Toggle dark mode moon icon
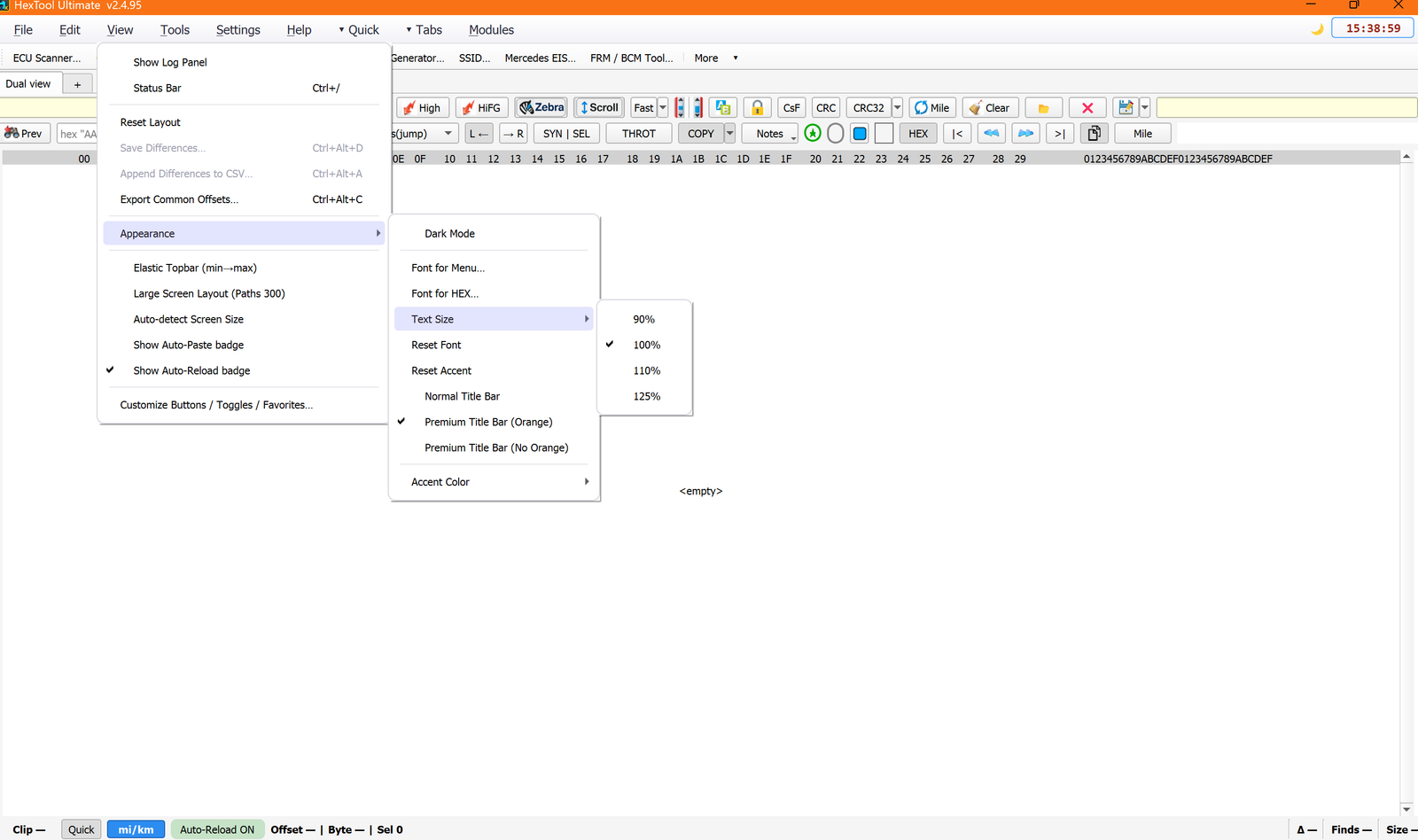Viewport: 1418px width, 840px height. pyautogui.click(x=1317, y=29)
